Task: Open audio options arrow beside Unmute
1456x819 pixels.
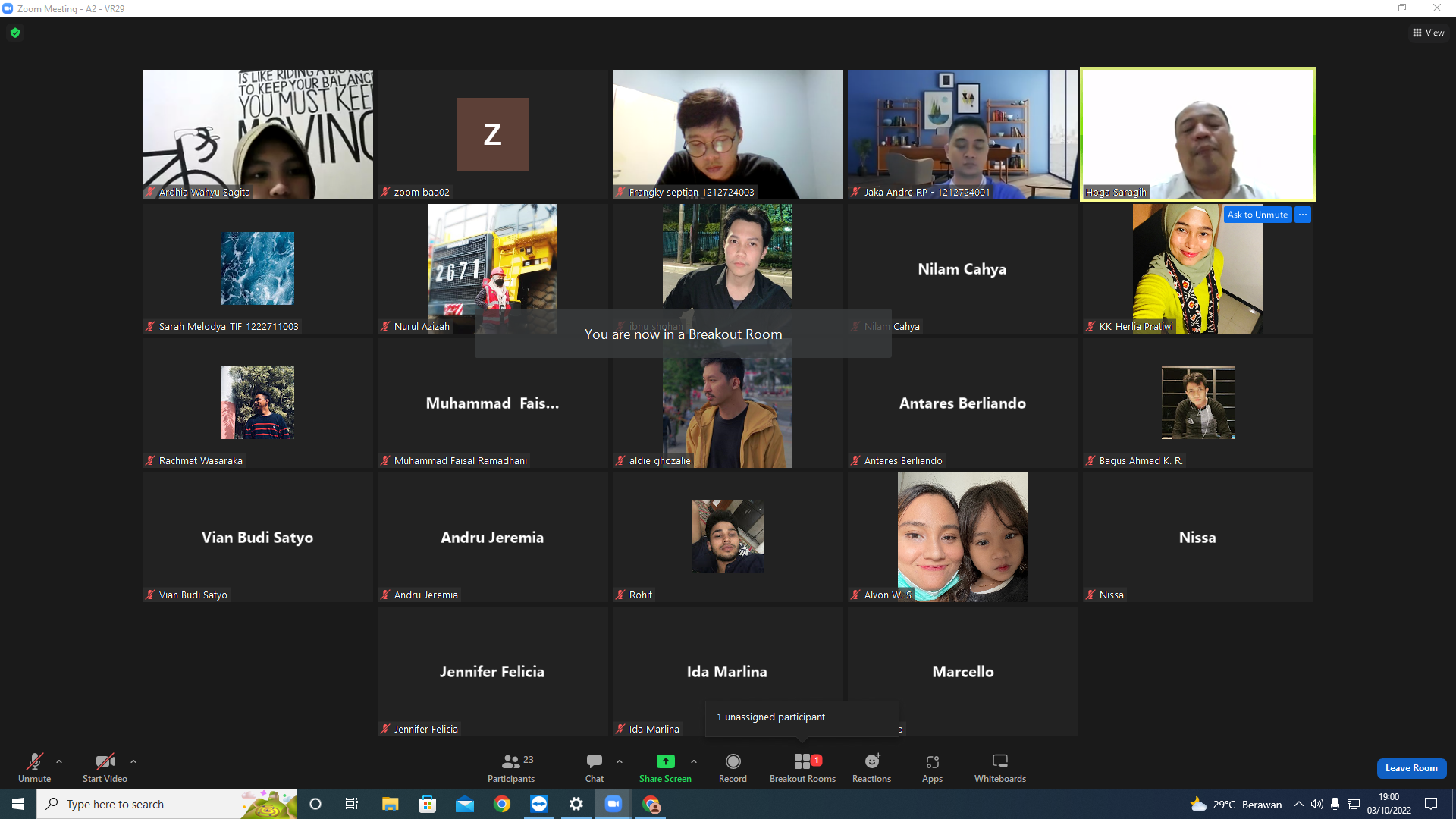Action: coord(59,761)
